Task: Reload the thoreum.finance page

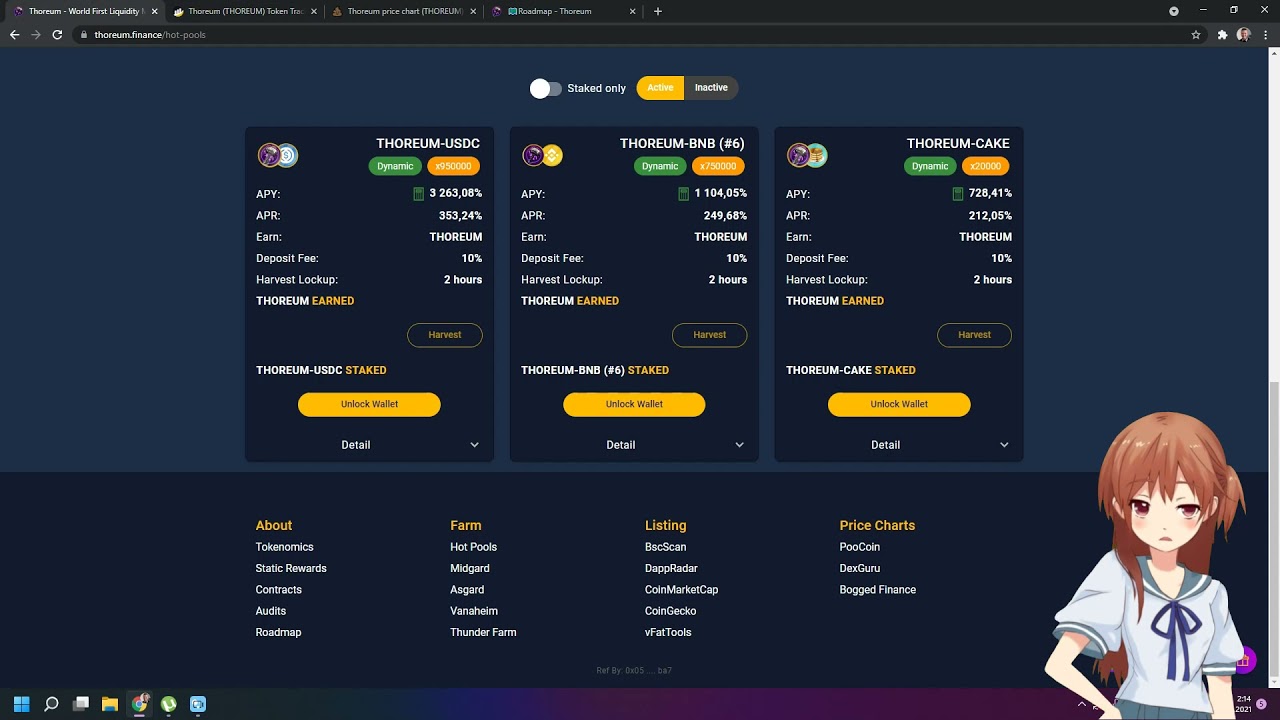Action: pos(57,34)
